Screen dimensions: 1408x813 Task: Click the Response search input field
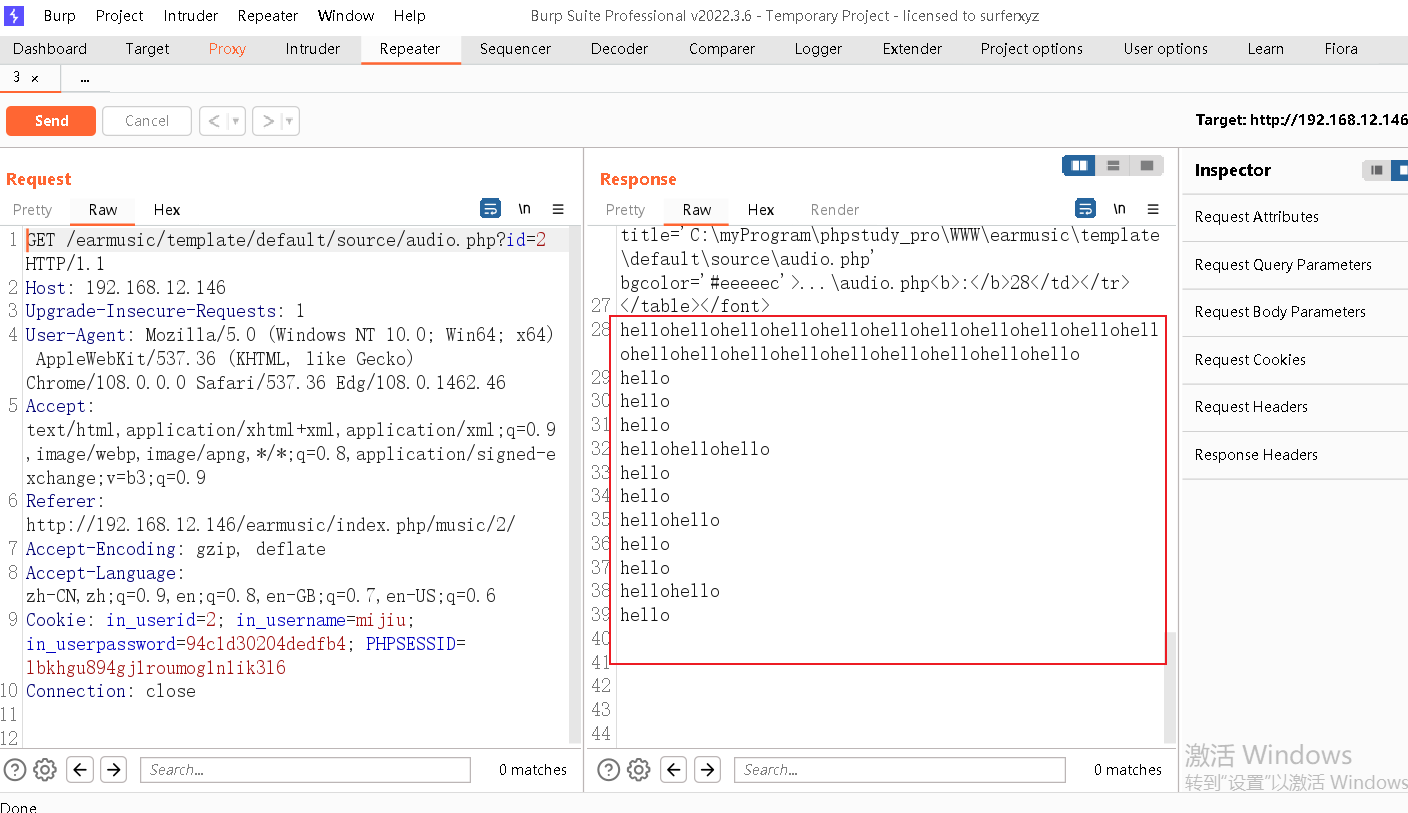(900, 769)
